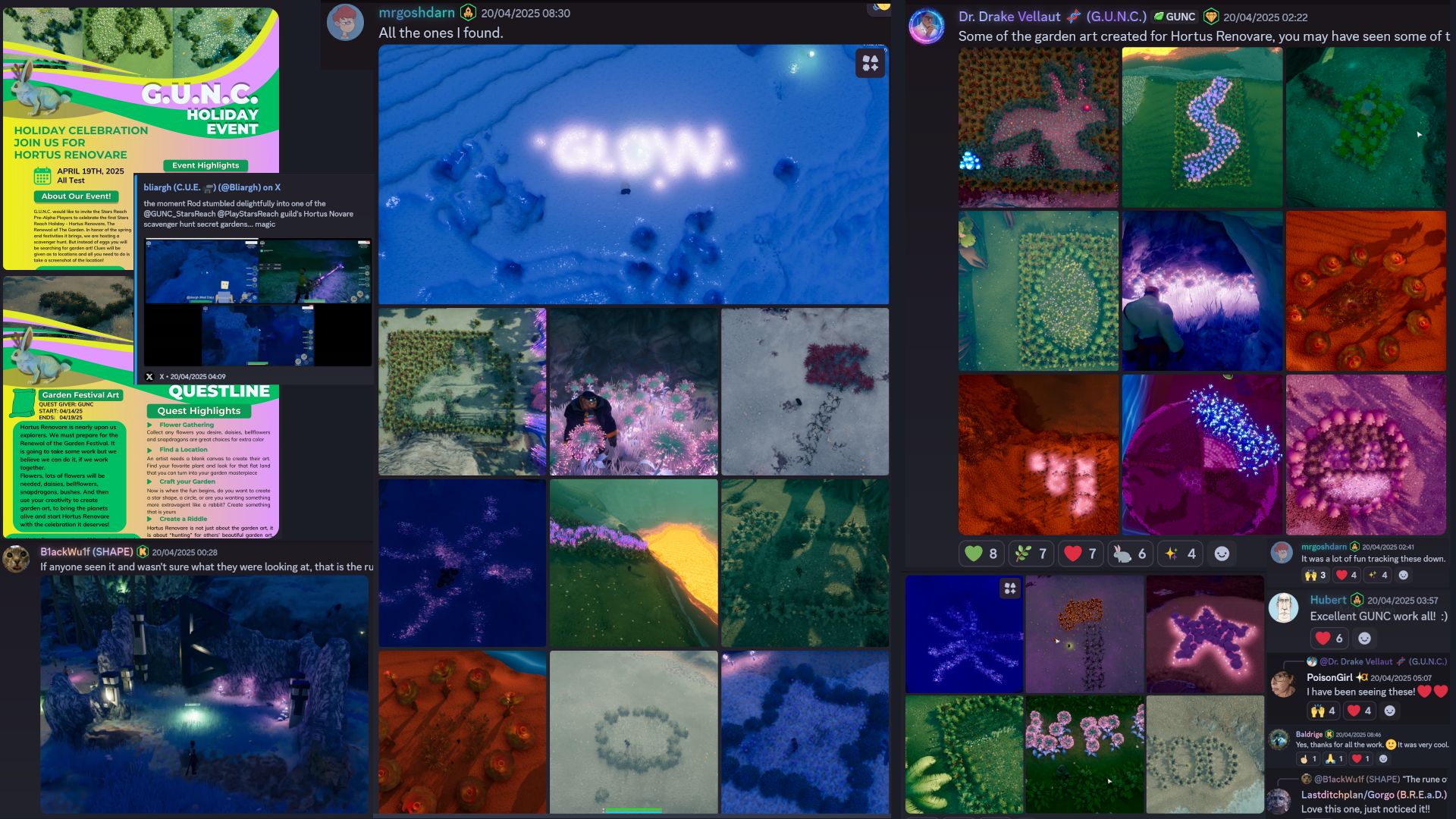
Task: Click diamond role badge beside Dr. Drake Vellaut's timestamp
Action: (1211, 17)
